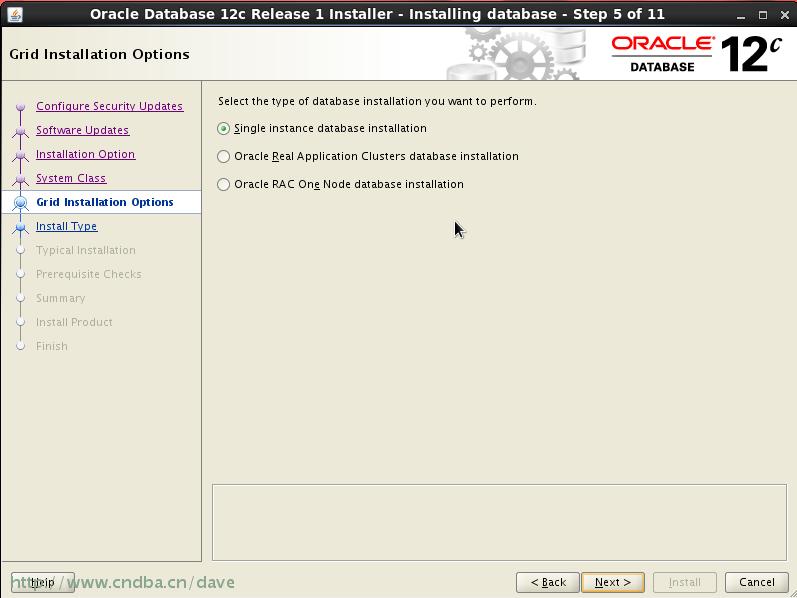Screen dimensions: 797x598
Task: Minimize the Oracle installer window
Action: point(741,15)
